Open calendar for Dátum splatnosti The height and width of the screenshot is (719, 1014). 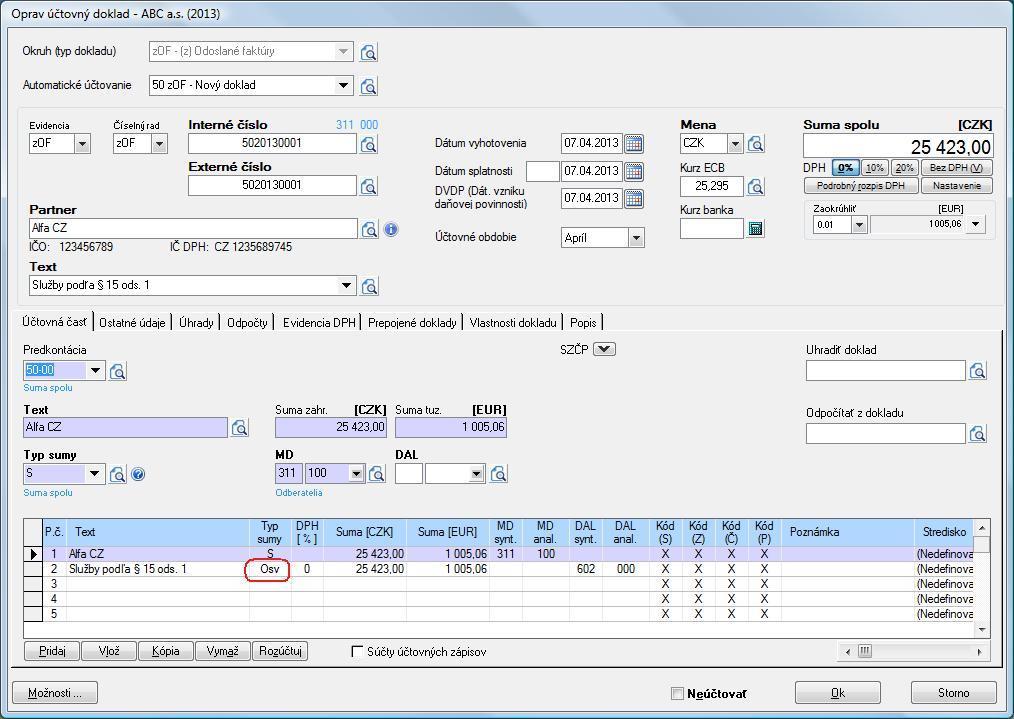click(634, 171)
